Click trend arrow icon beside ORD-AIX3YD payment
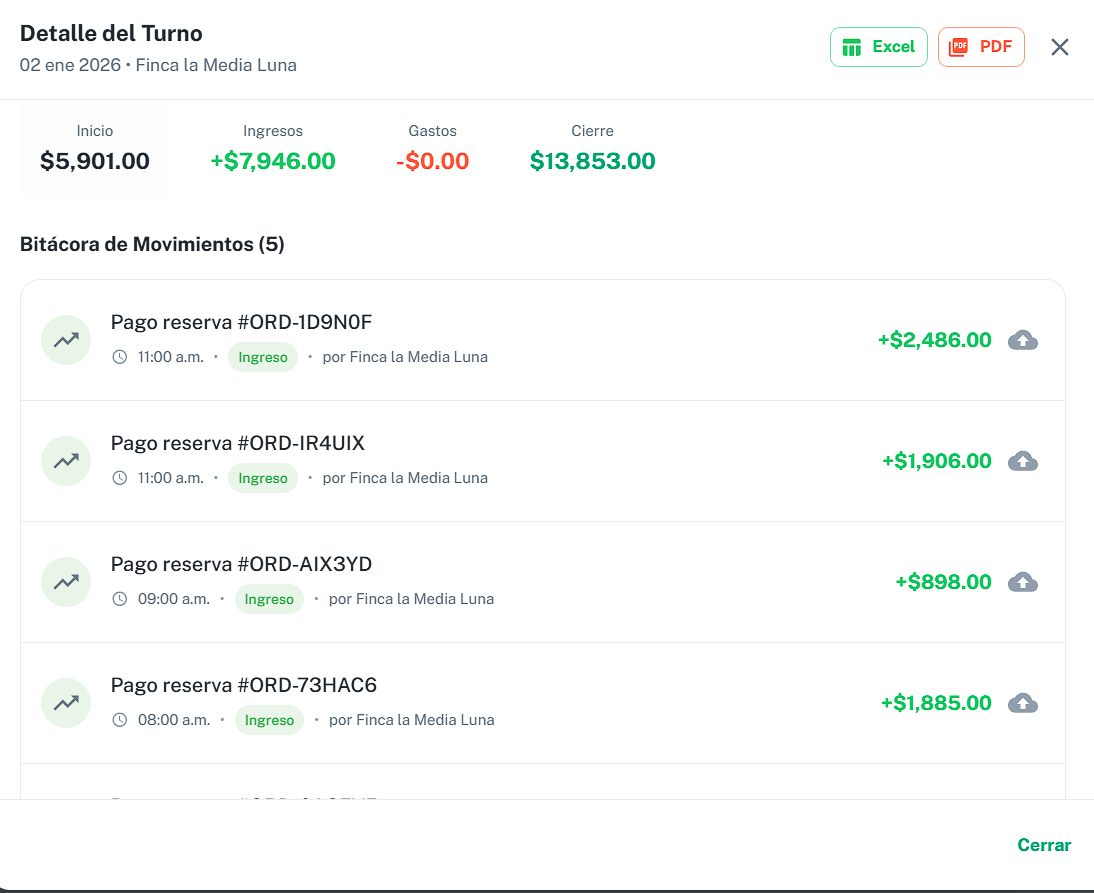 (66, 582)
